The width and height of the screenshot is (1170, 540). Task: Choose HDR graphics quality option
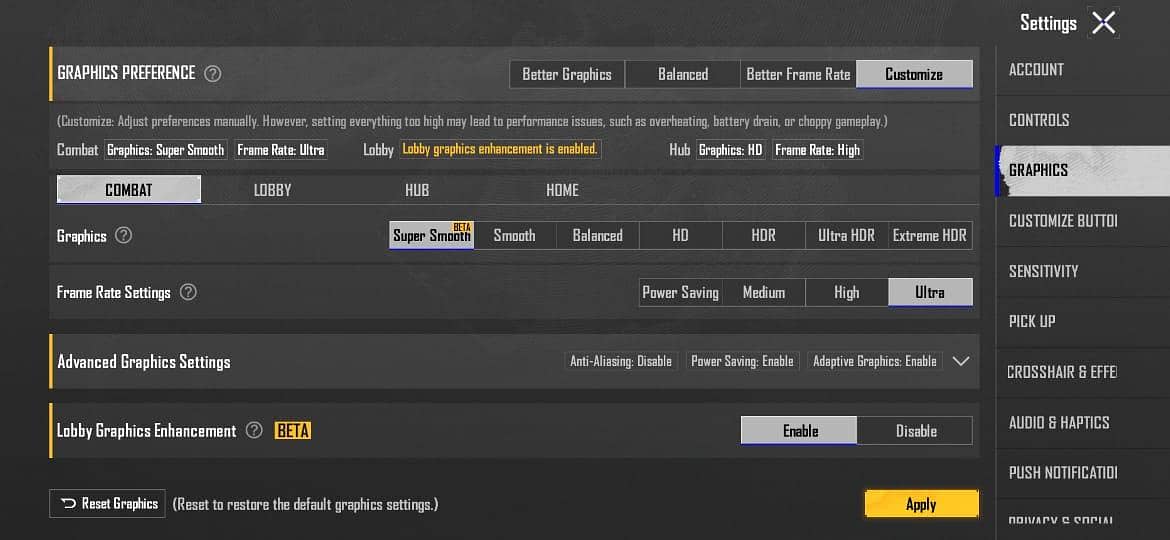coord(763,236)
